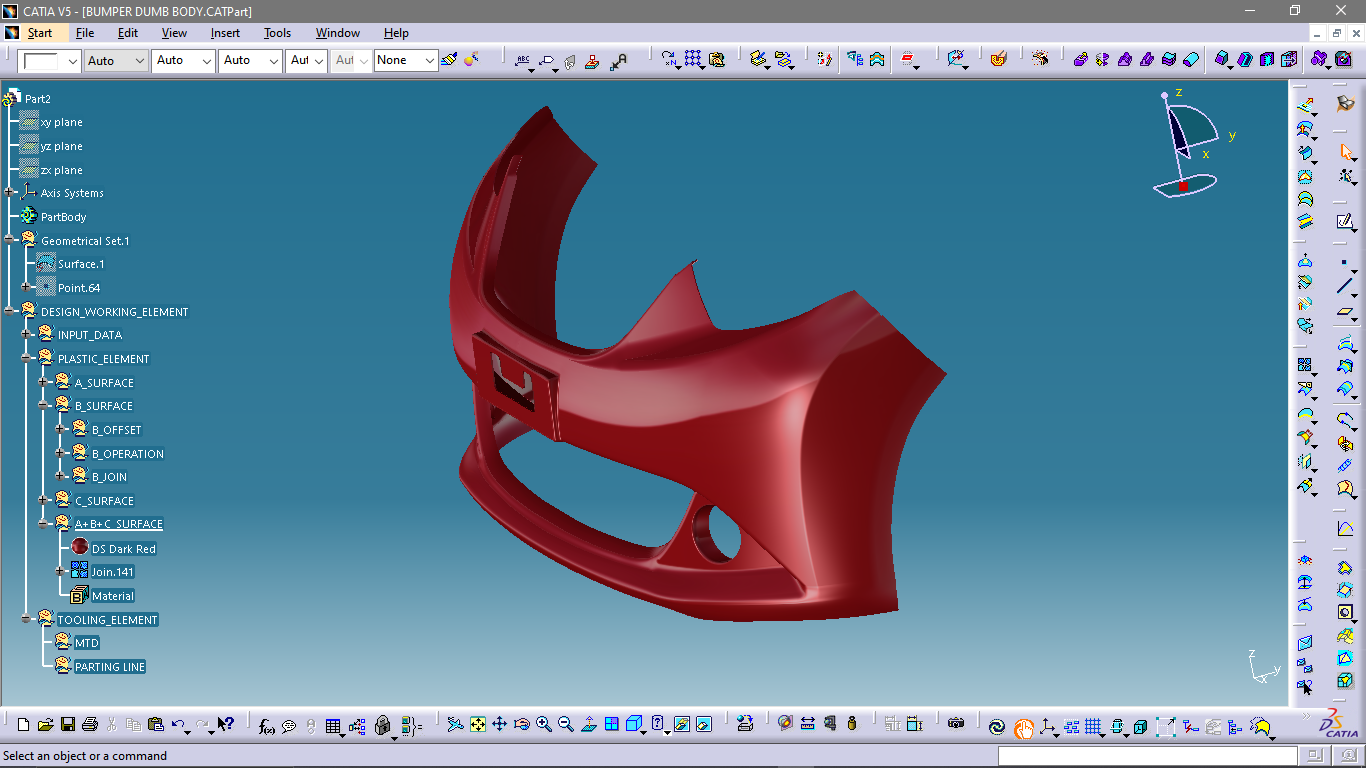Click the Painter brush icon in graphic properties
The image size is (1366, 768).
pos(449,60)
